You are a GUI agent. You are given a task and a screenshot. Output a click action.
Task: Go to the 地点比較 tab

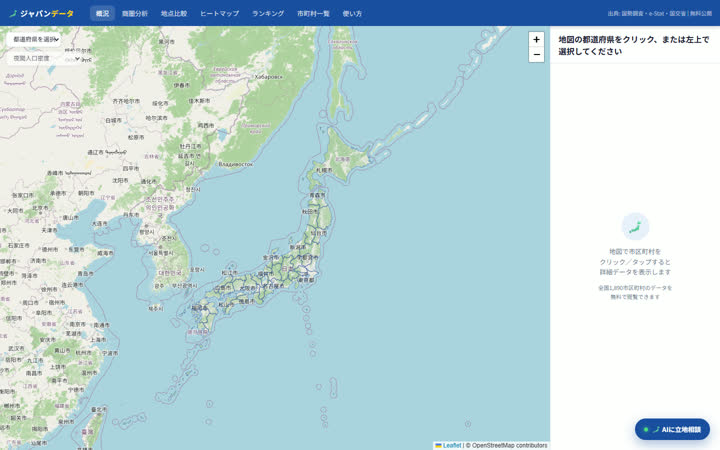pyautogui.click(x=174, y=13)
